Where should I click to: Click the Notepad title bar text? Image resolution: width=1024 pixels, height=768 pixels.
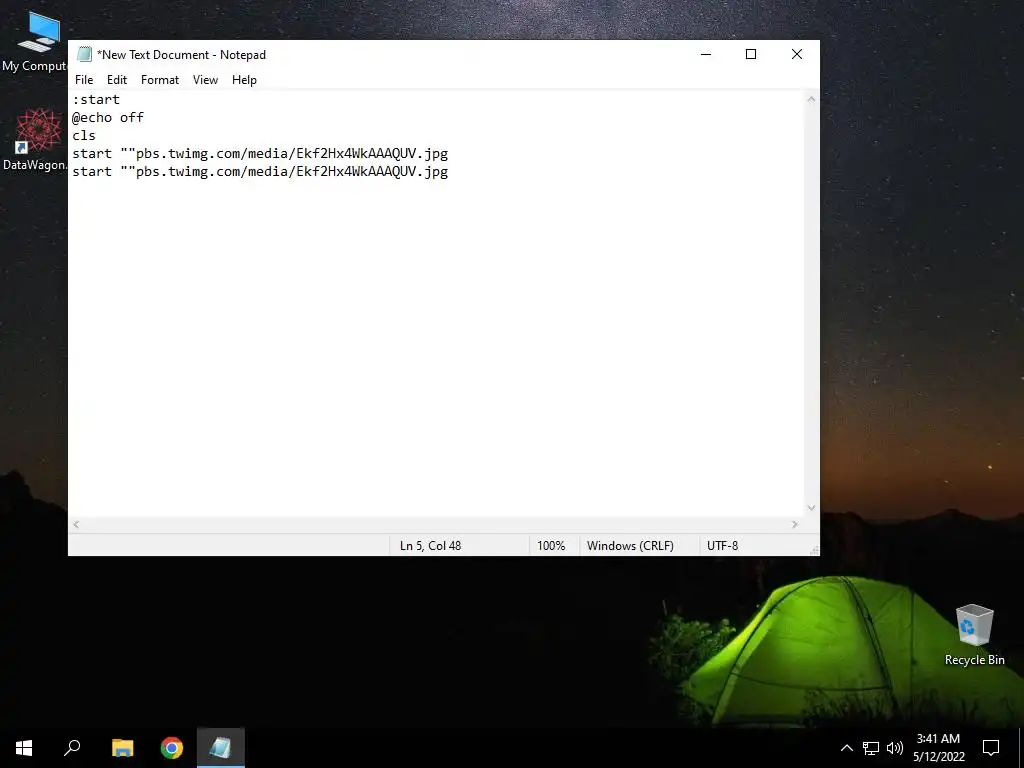tap(182, 55)
